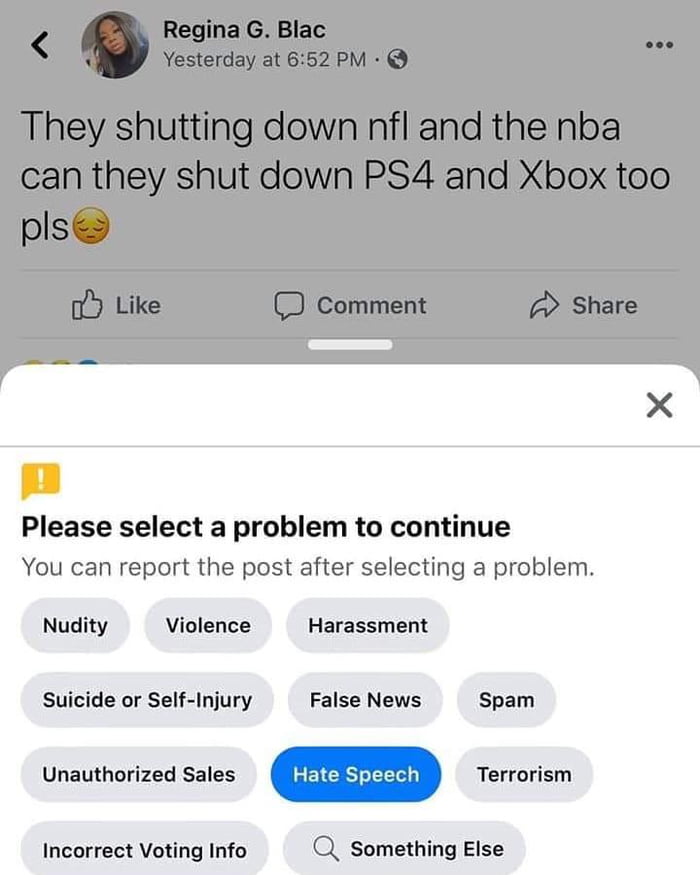Screen dimensions: 700x875
Task: Go back using the arrow icon
Action: click(40, 45)
